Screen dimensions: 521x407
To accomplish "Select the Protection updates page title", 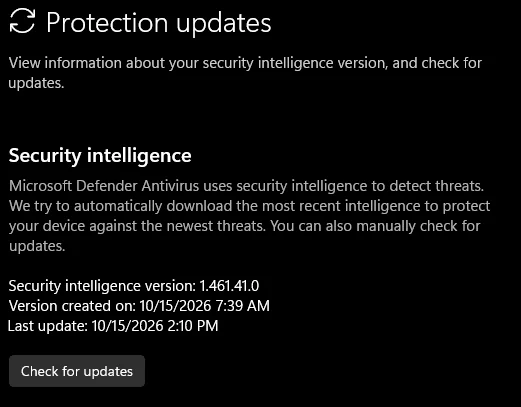I will (x=158, y=23).
